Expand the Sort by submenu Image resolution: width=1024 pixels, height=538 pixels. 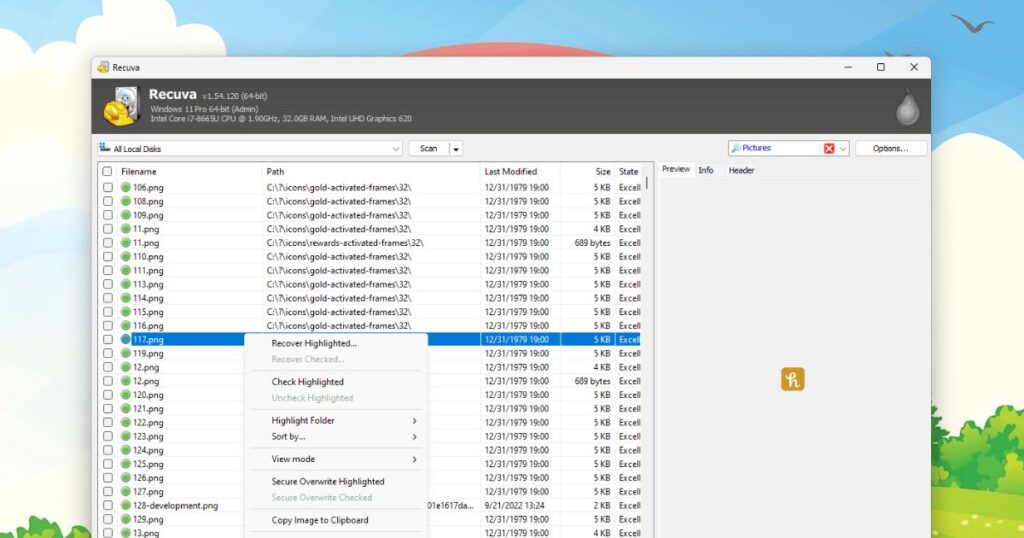tap(414, 437)
